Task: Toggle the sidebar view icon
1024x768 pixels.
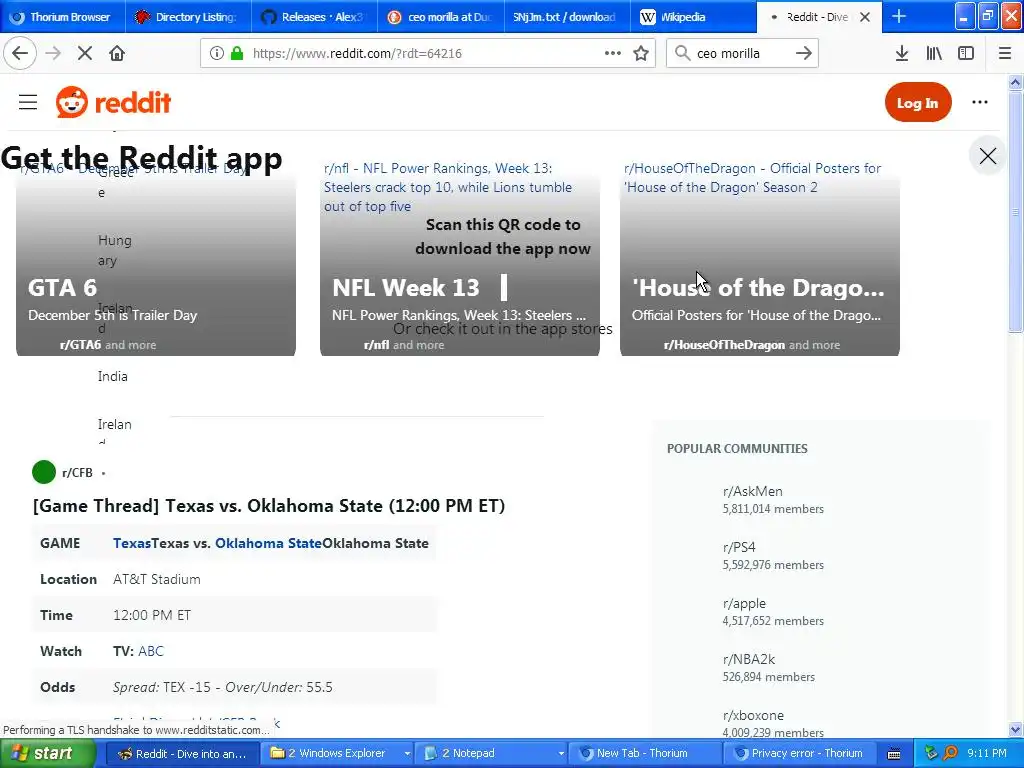Action: pyautogui.click(x=966, y=54)
